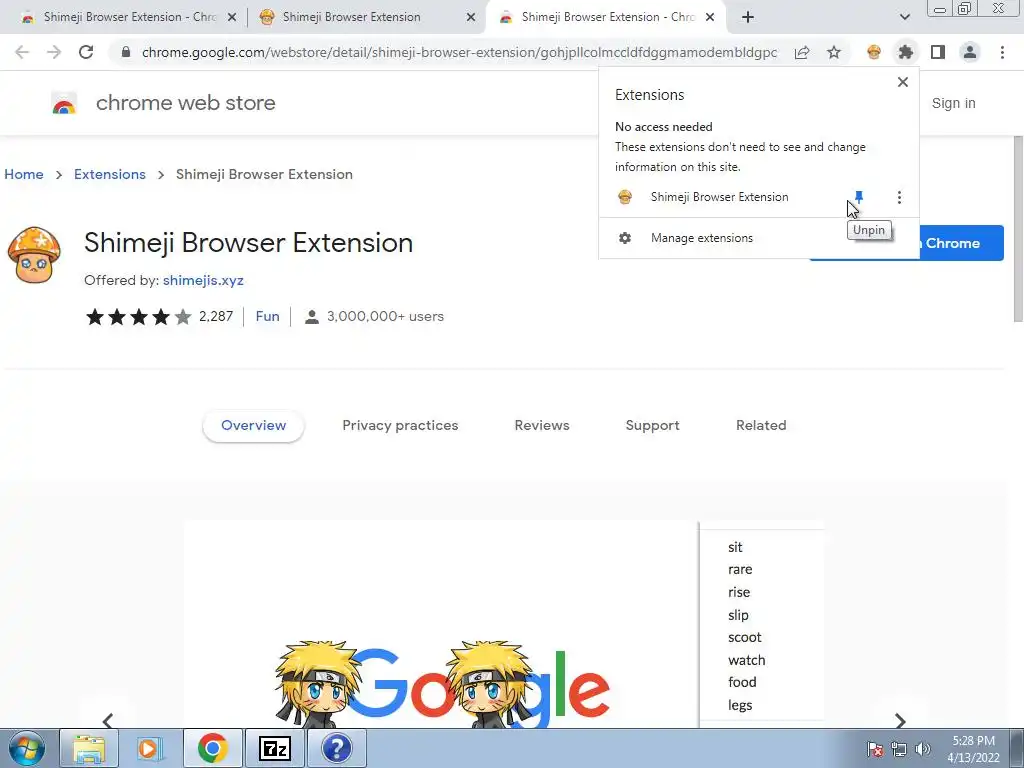
Task: Open the side panel icon
Action: point(938,52)
